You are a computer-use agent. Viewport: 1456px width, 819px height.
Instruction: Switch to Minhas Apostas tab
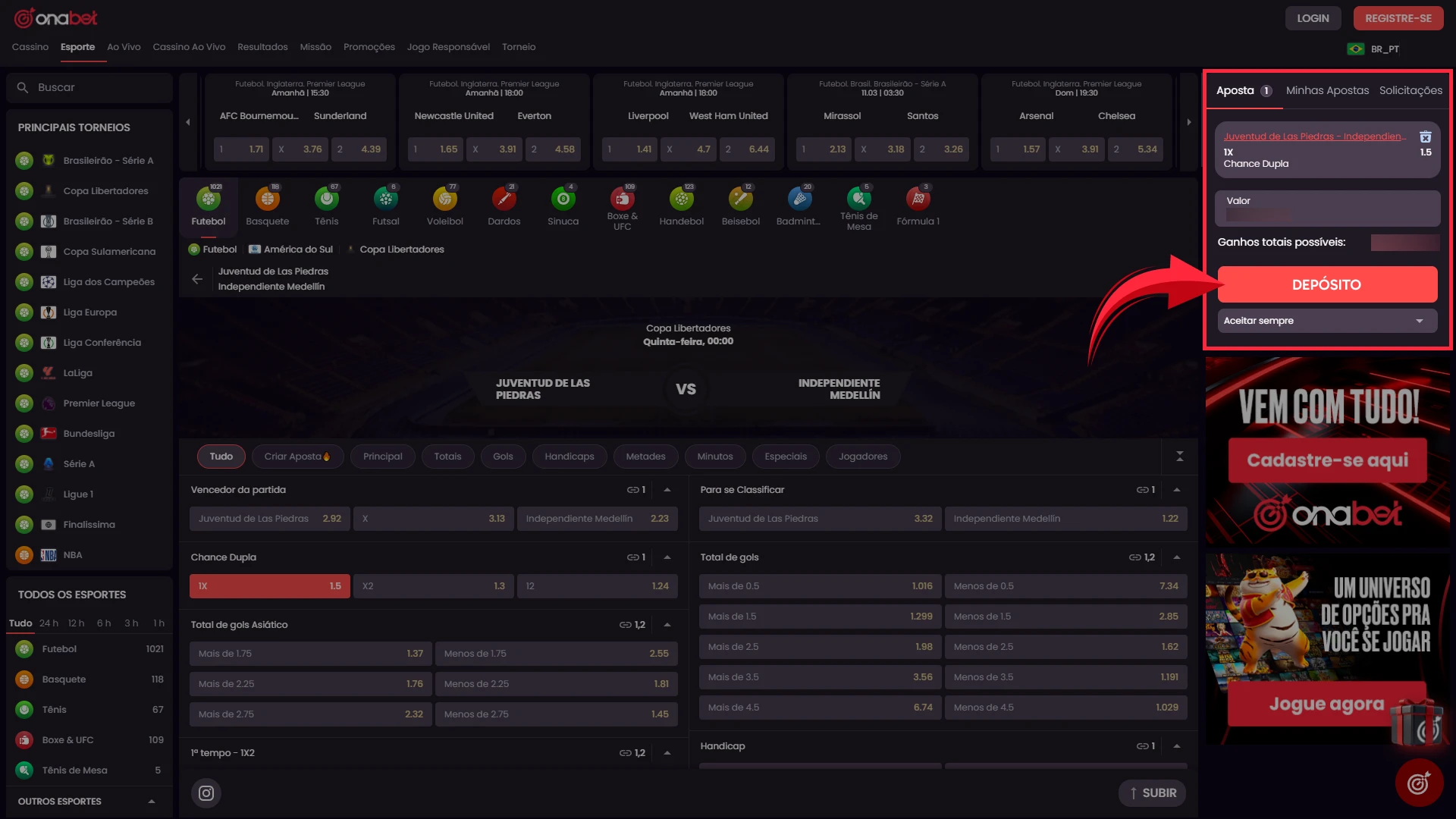point(1327,90)
